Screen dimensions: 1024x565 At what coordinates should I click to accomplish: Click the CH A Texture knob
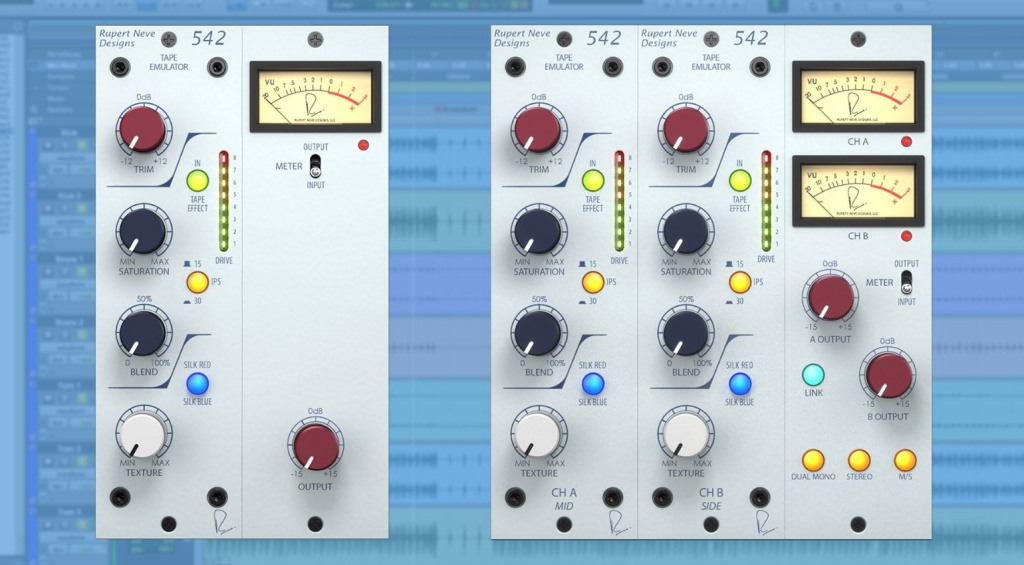point(538,434)
